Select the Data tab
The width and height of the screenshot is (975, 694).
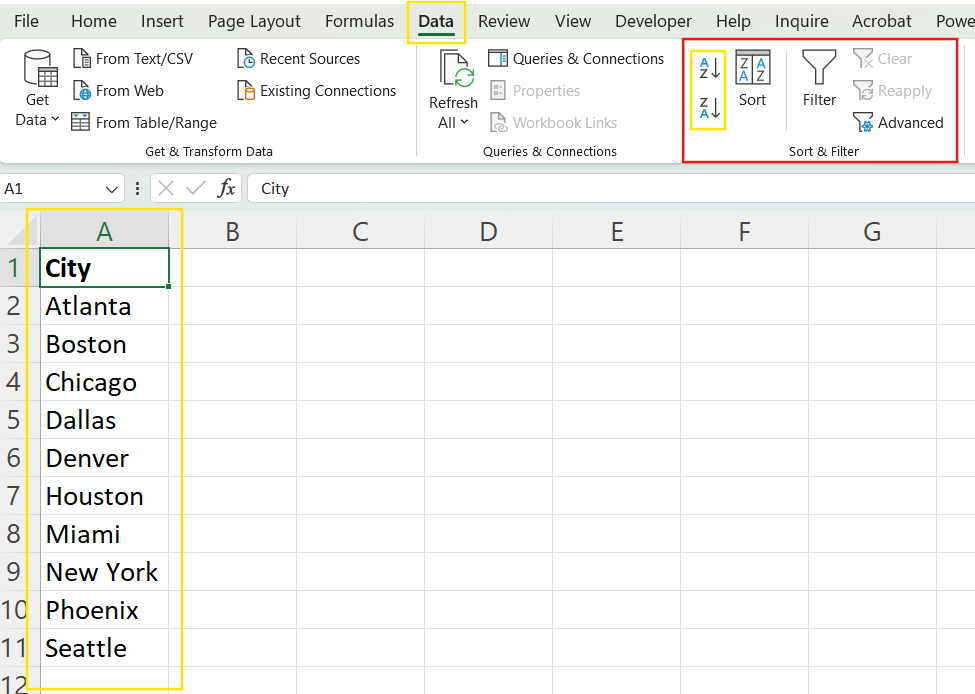pos(436,21)
